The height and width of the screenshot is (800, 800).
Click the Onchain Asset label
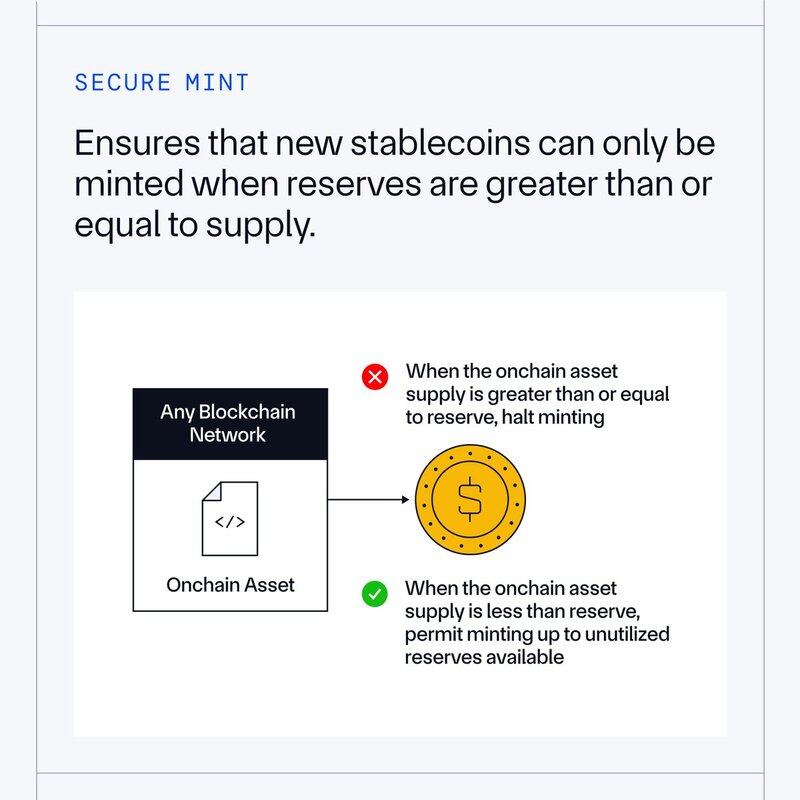click(x=230, y=584)
